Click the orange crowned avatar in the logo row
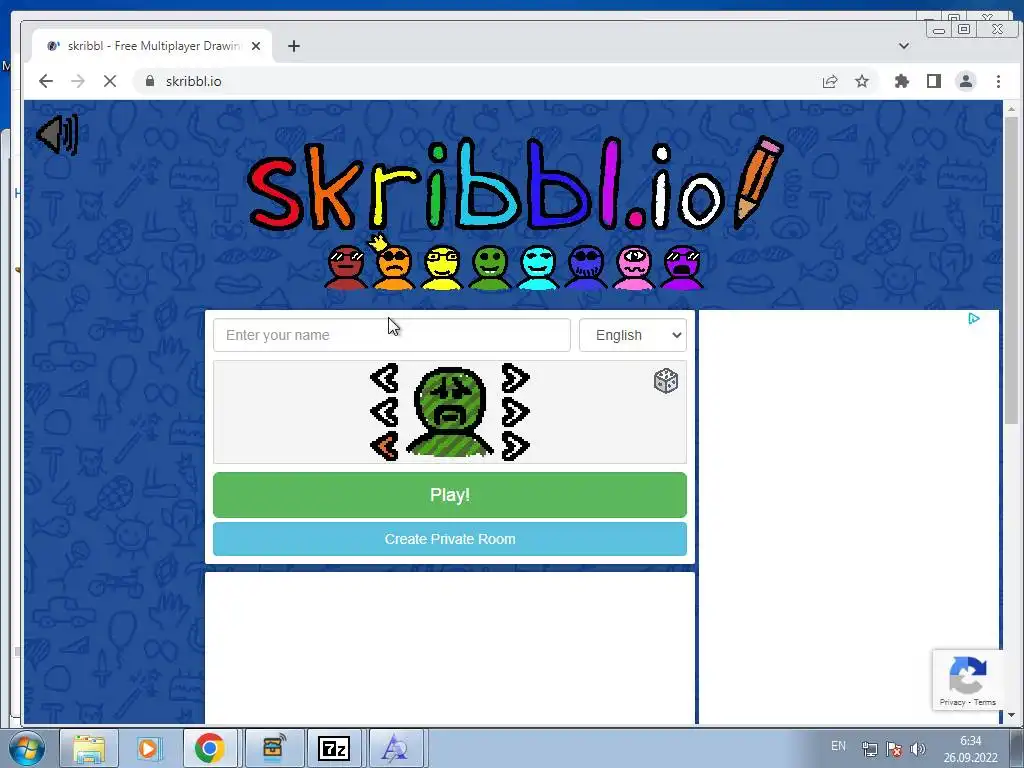The width and height of the screenshot is (1024, 768). [393, 264]
